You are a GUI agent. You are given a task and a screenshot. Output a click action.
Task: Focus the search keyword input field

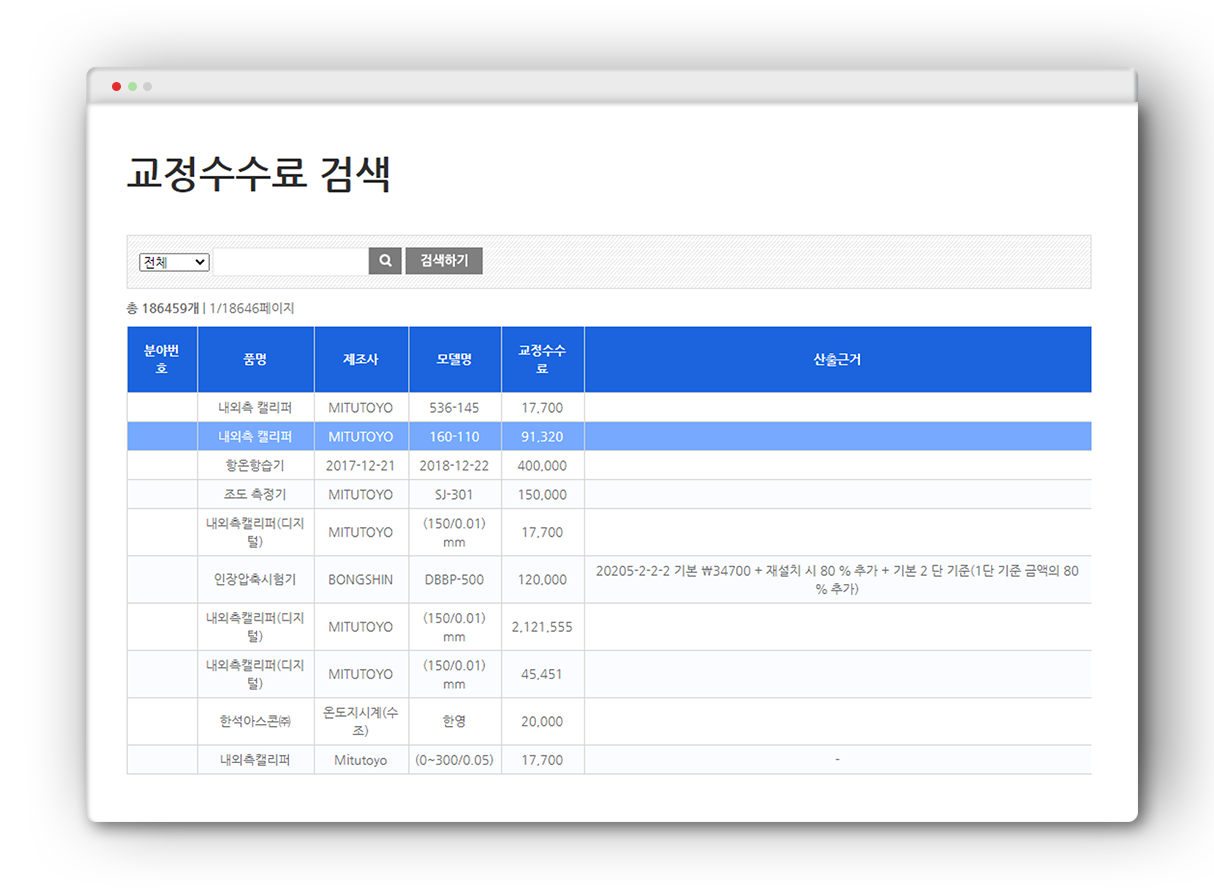tap(291, 262)
